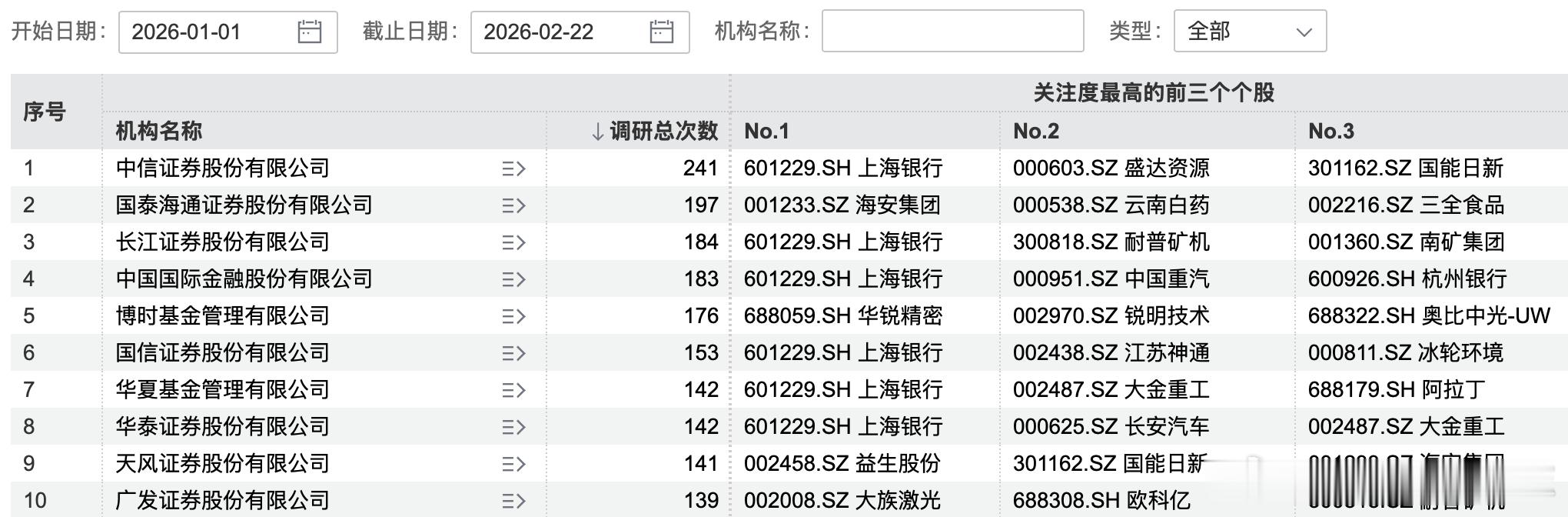Open 中国国际金融股份有限公司 institution name

244,279
